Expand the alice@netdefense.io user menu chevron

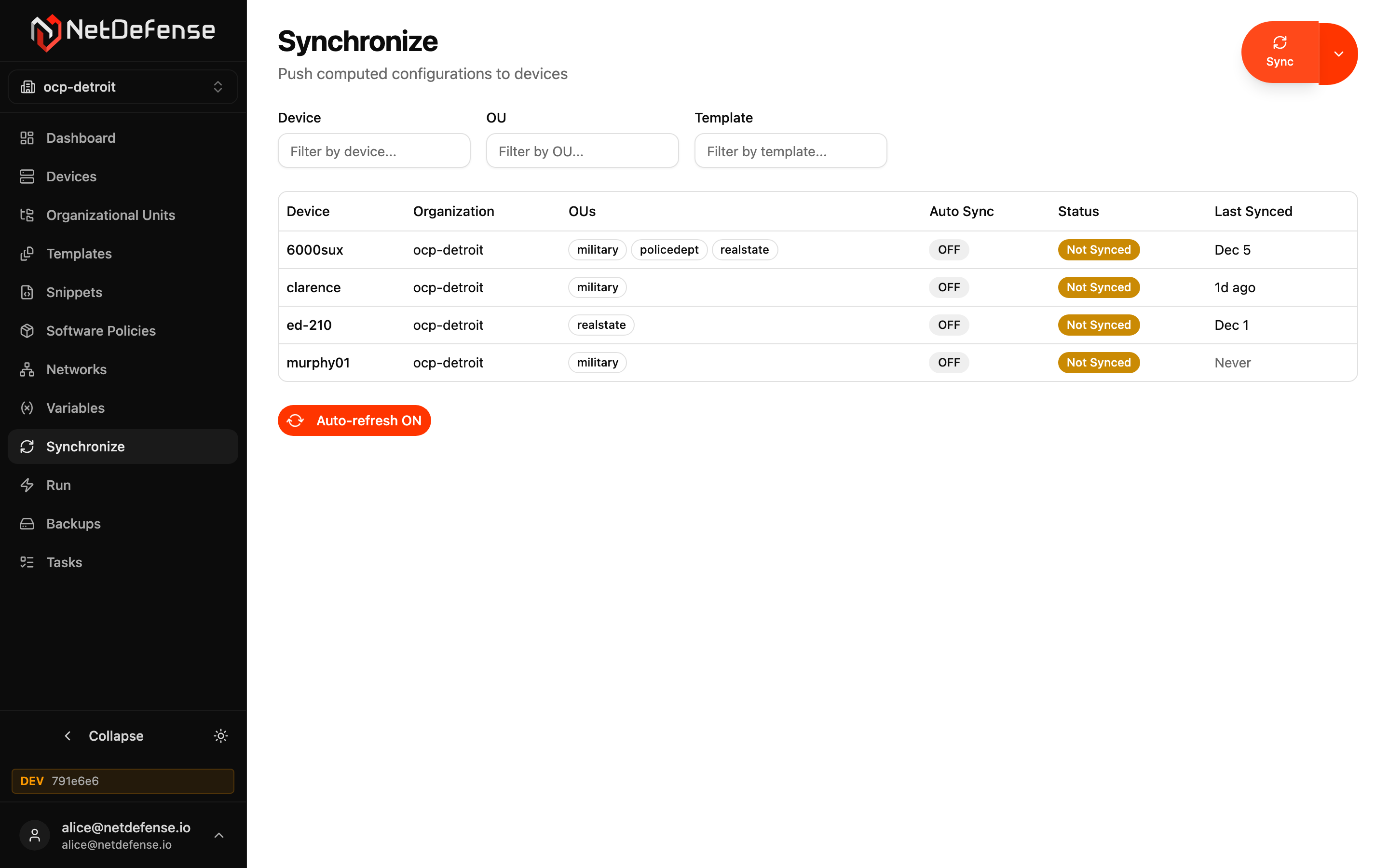(x=218, y=835)
